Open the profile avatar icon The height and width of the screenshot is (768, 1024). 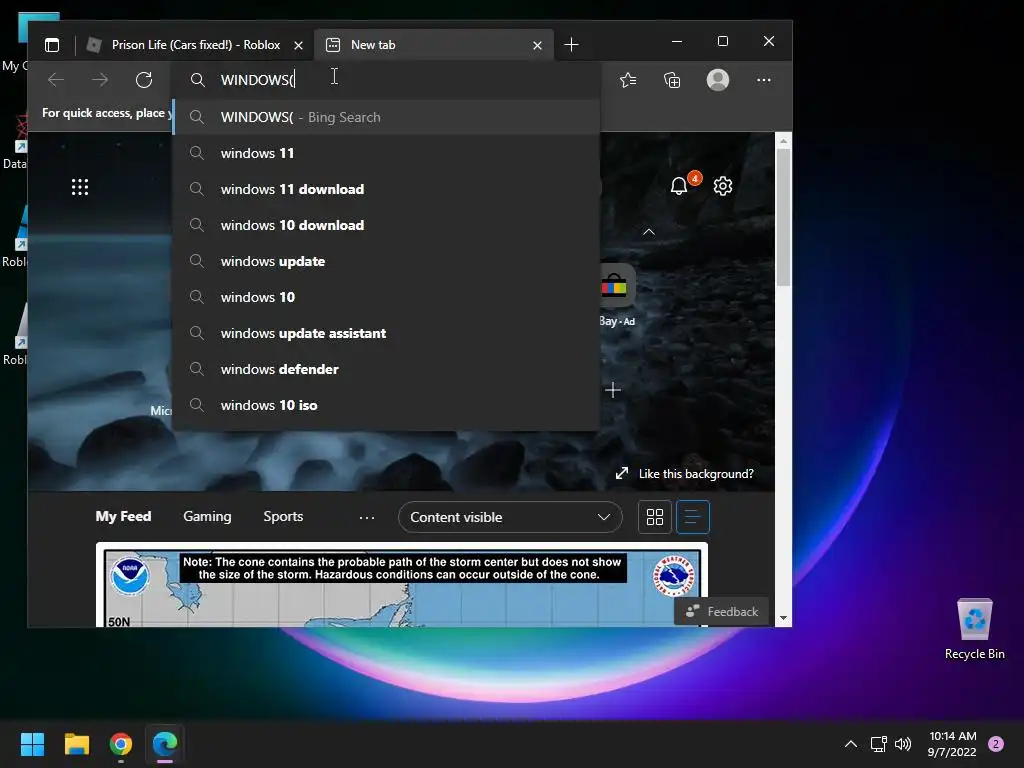click(718, 80)
